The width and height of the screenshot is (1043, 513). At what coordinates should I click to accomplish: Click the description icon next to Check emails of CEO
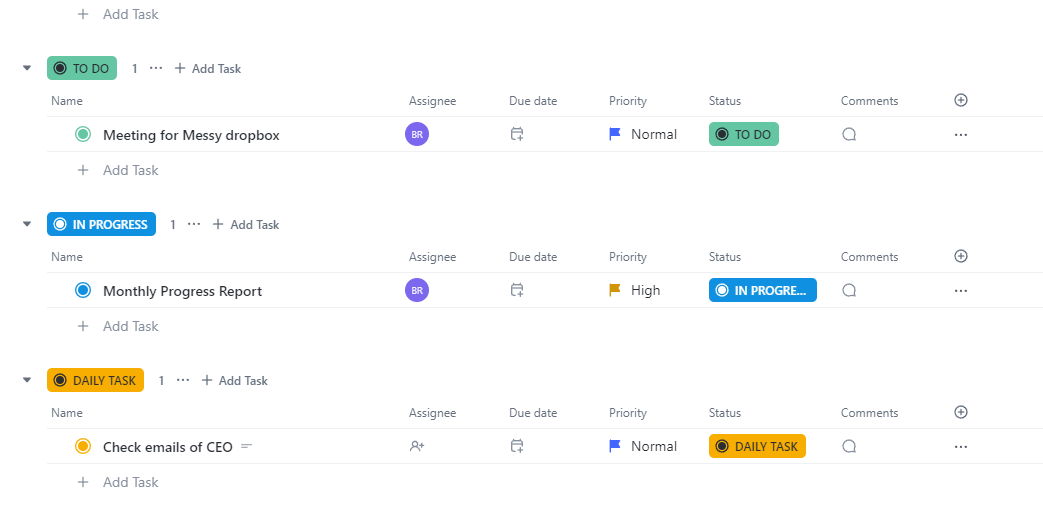click(x=247, y=447)
